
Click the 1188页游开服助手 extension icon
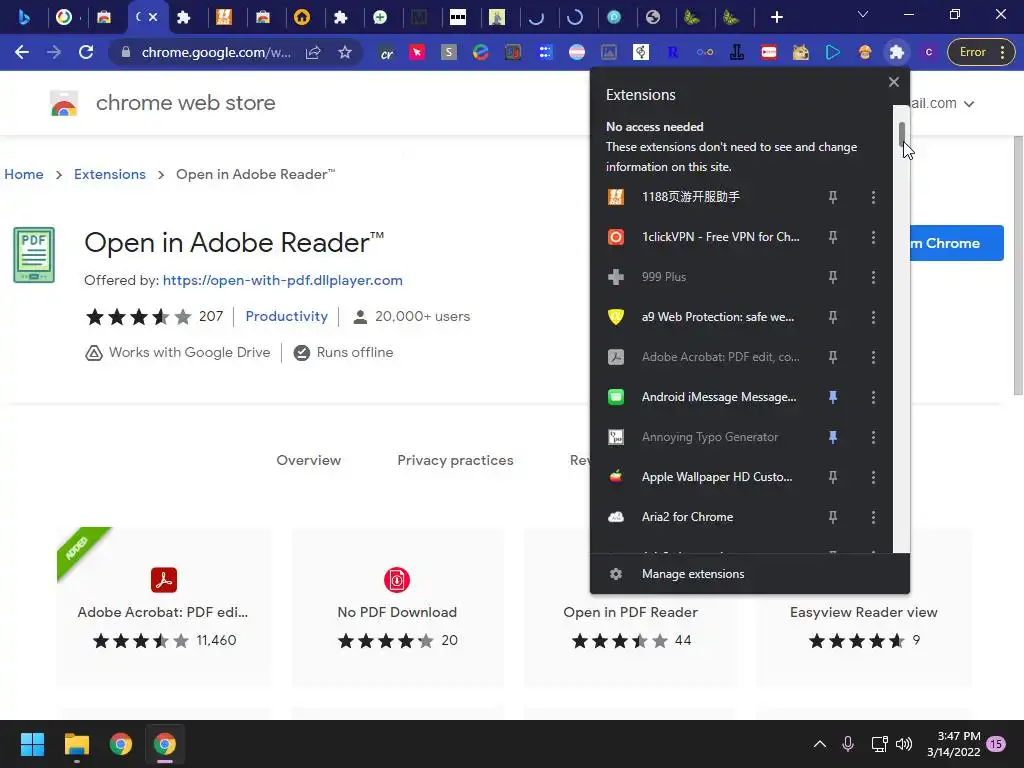coord(616,197)
